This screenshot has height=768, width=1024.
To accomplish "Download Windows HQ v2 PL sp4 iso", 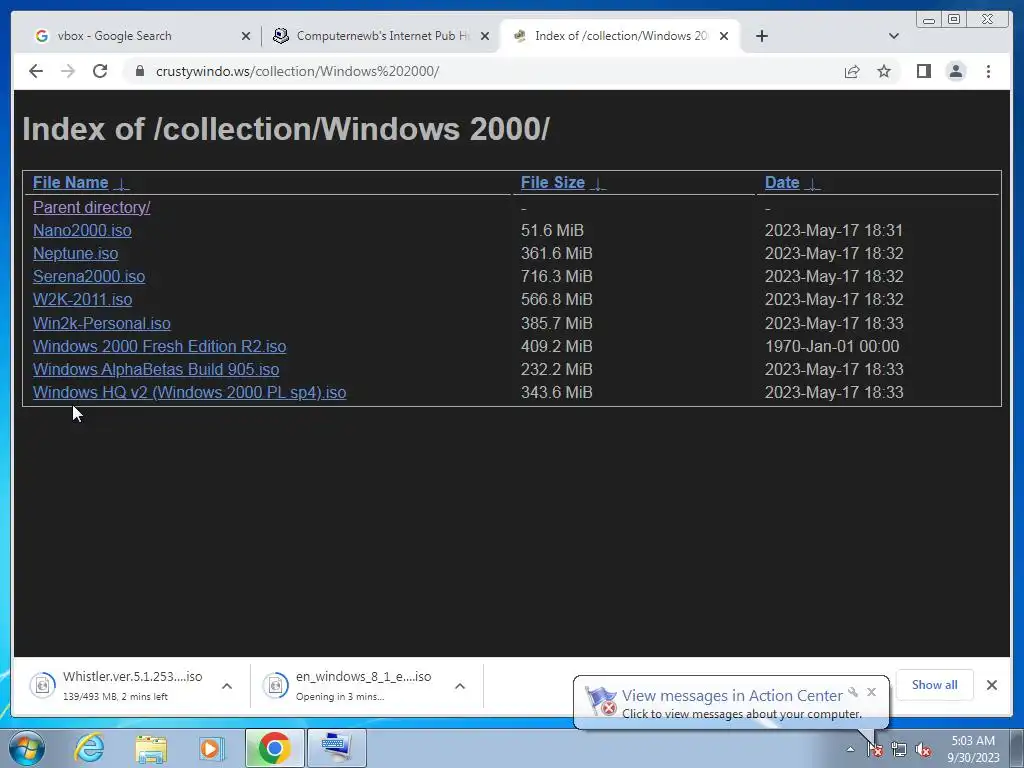I will click(189, 392).
